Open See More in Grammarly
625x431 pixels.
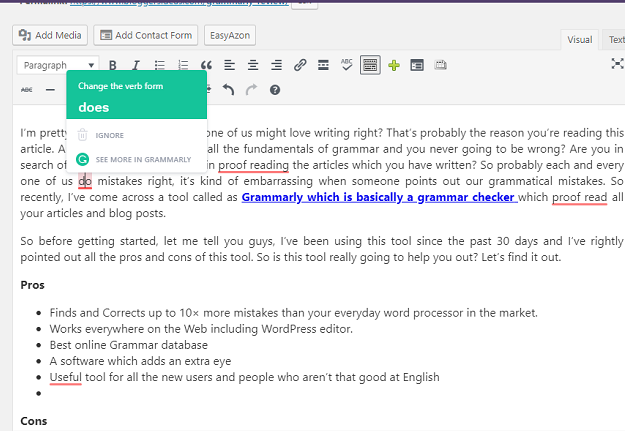coord(143,159)
